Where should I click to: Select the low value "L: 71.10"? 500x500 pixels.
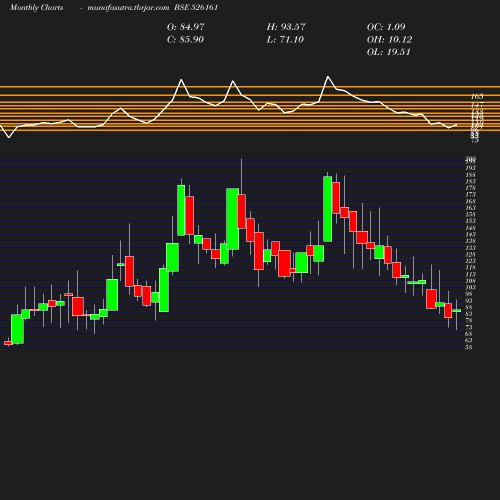(x=285, y=40)
